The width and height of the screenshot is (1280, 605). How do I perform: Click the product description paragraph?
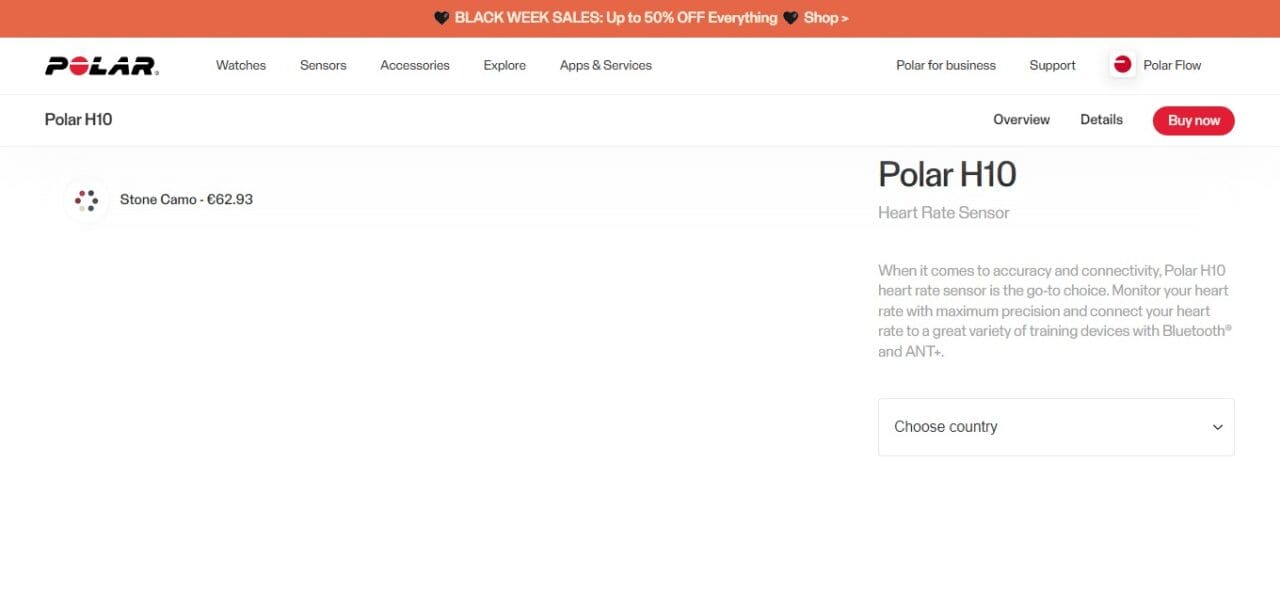[x=1054, y=311]
